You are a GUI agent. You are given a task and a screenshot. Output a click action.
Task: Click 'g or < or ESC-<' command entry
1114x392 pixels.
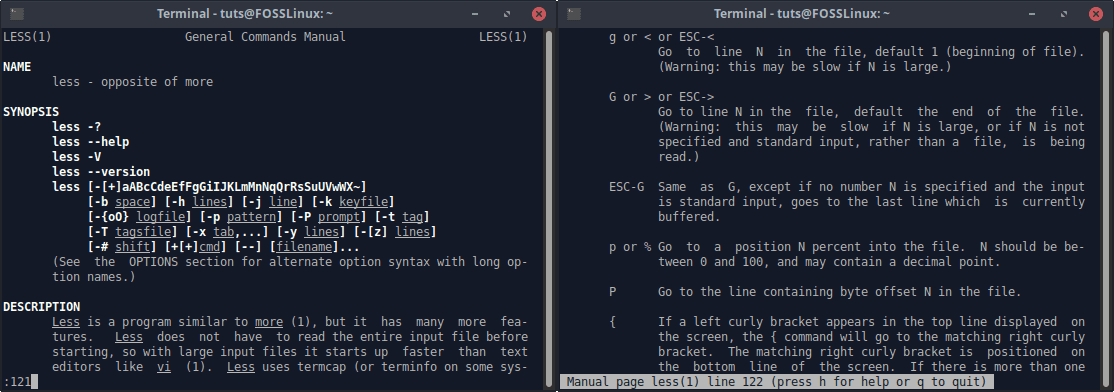tap(661, 36)
